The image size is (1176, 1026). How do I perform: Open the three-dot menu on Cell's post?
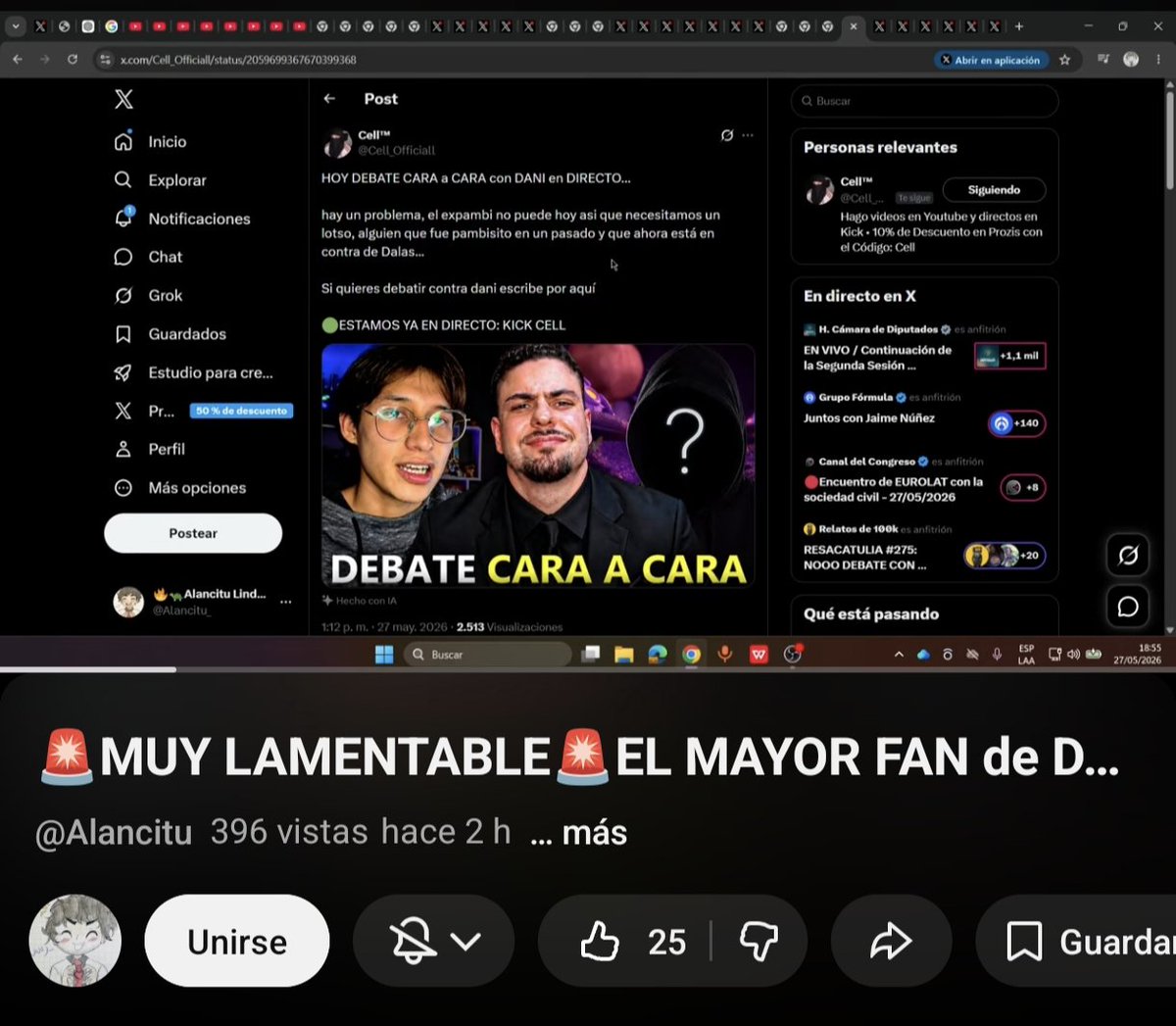[x=748, y=135]
